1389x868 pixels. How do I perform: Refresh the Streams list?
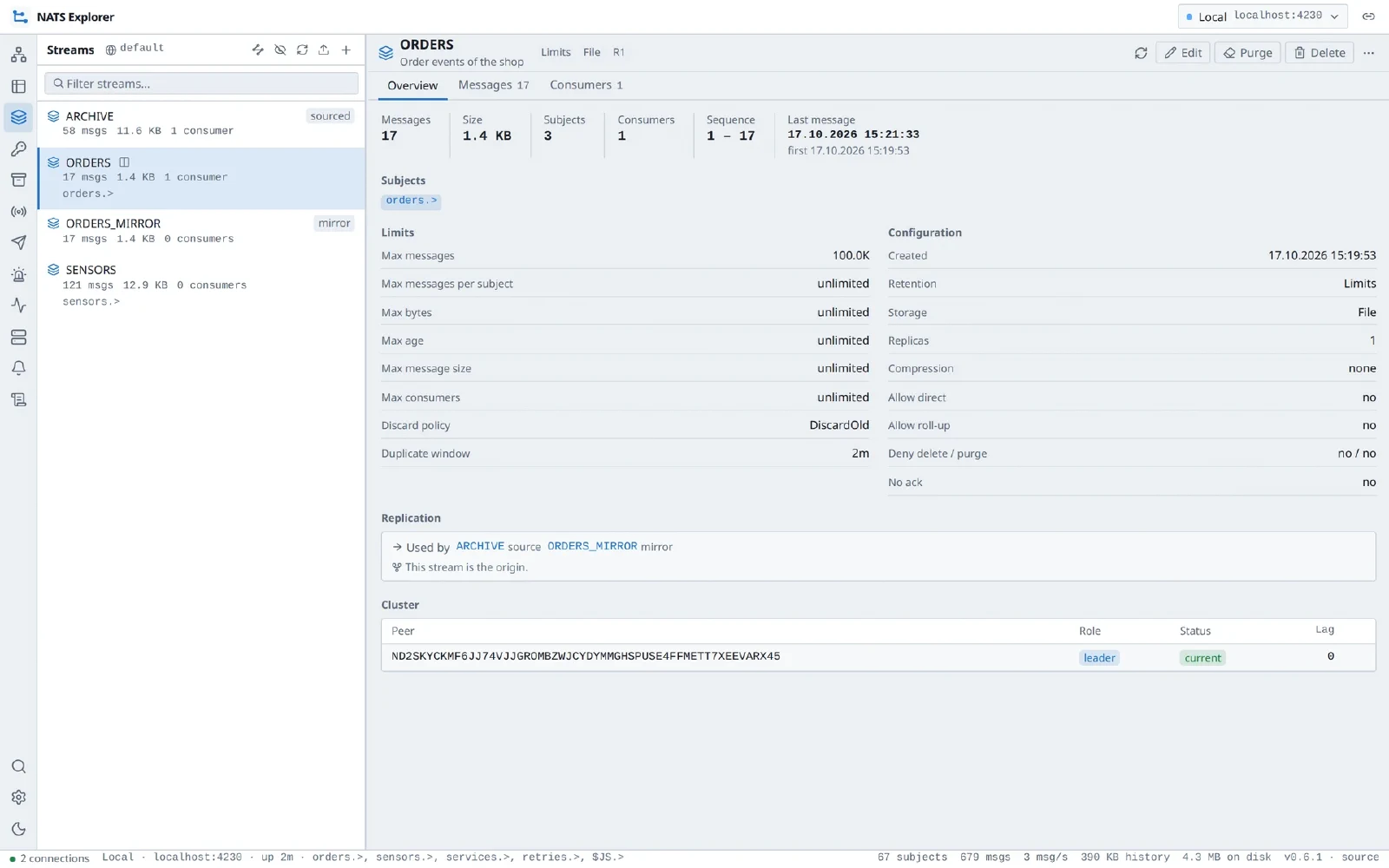pyautogui.click(x=302, y=50)
